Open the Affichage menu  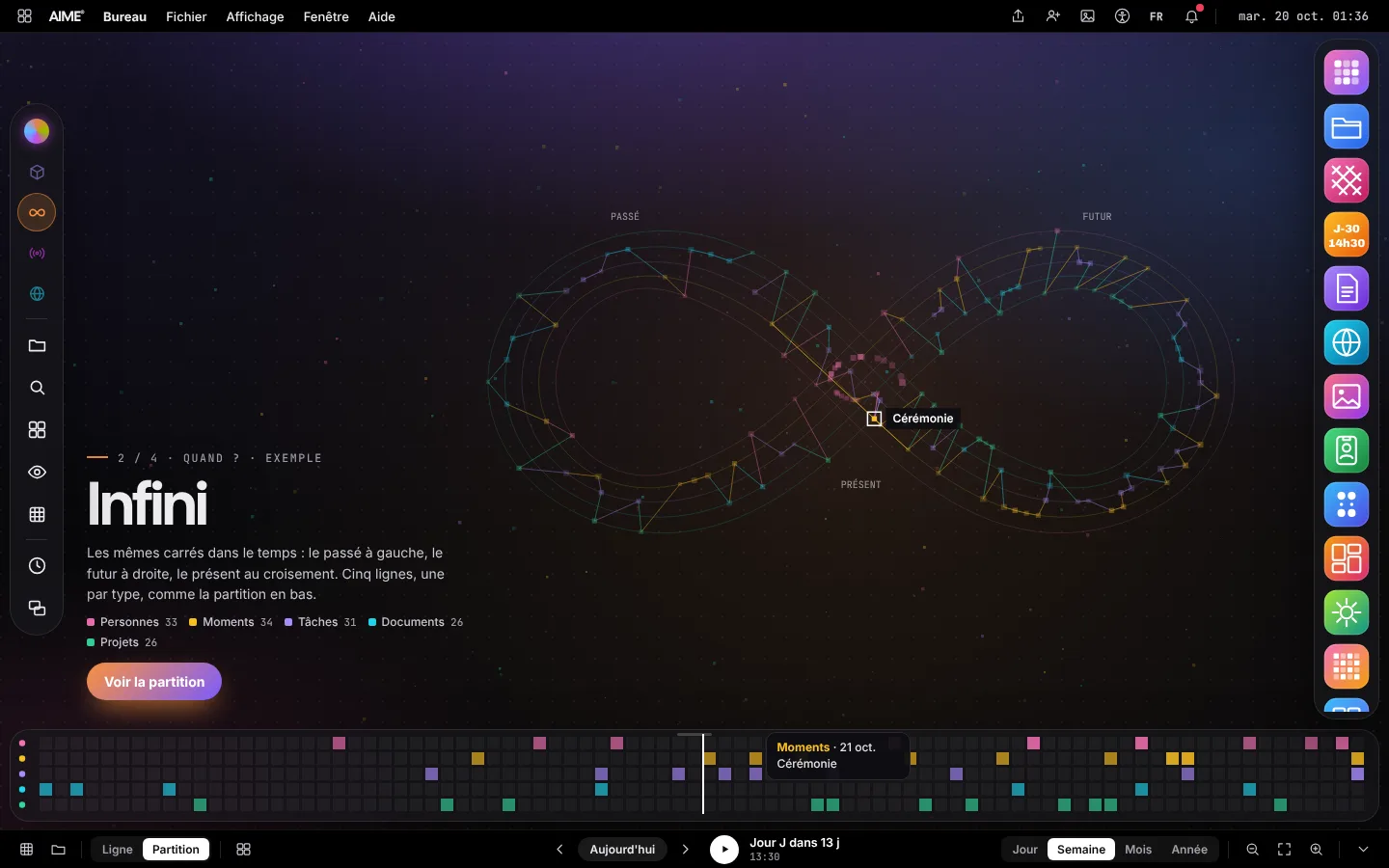(x=255, y=16)
